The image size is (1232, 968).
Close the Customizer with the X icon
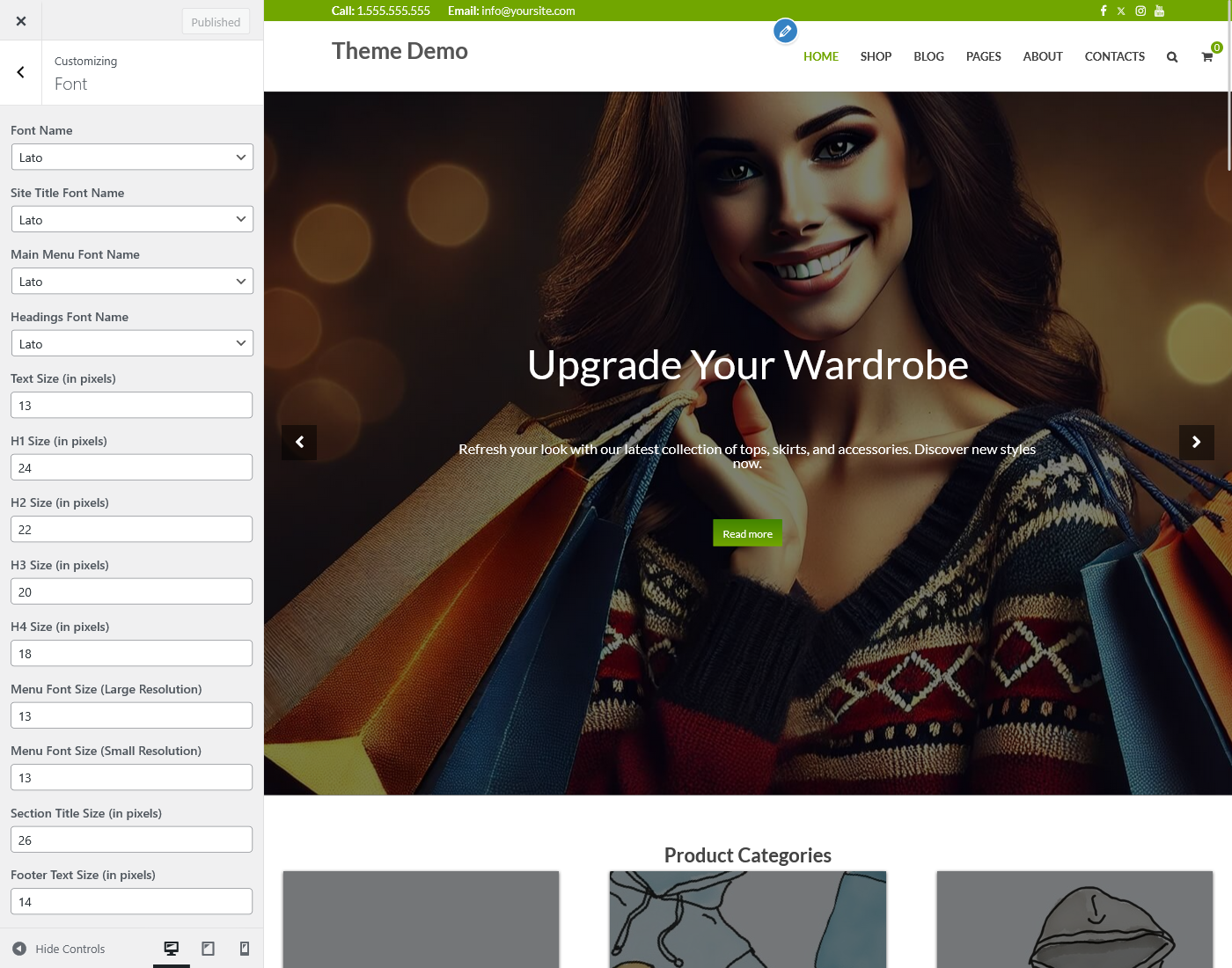[x=21, y=21]
